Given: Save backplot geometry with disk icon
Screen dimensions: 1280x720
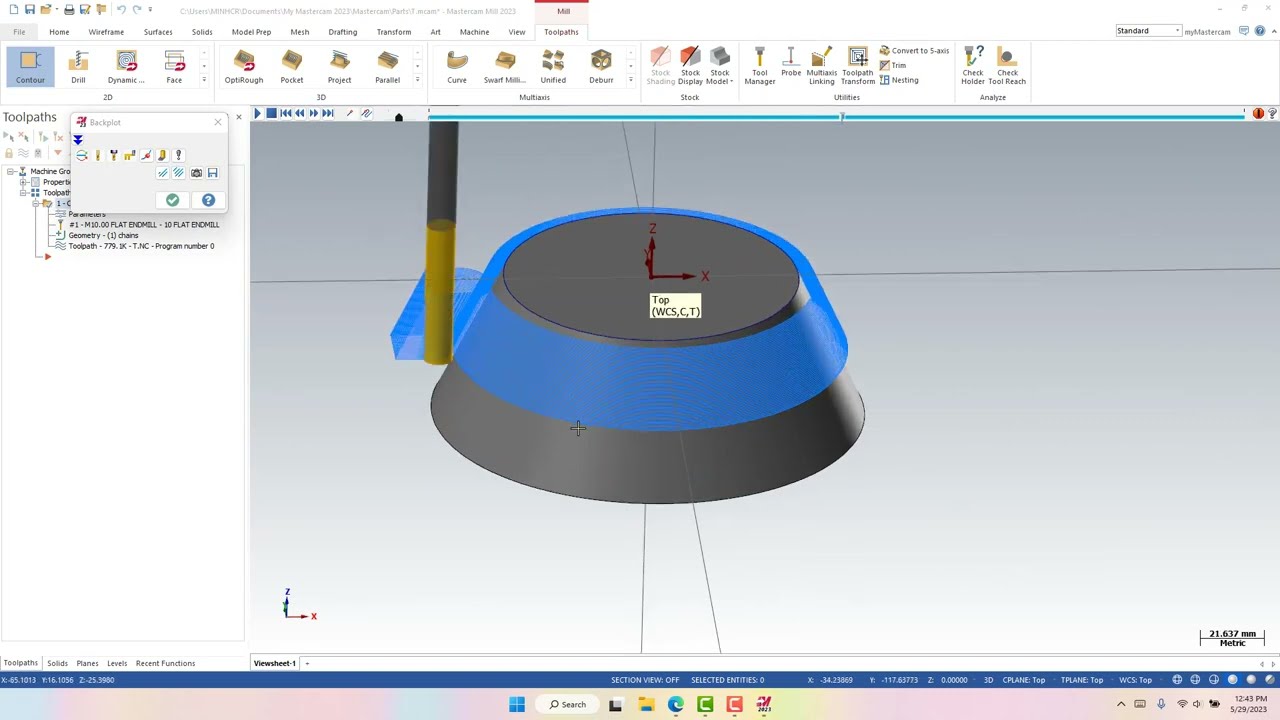Looking at the screenshot, I should 212,173.
